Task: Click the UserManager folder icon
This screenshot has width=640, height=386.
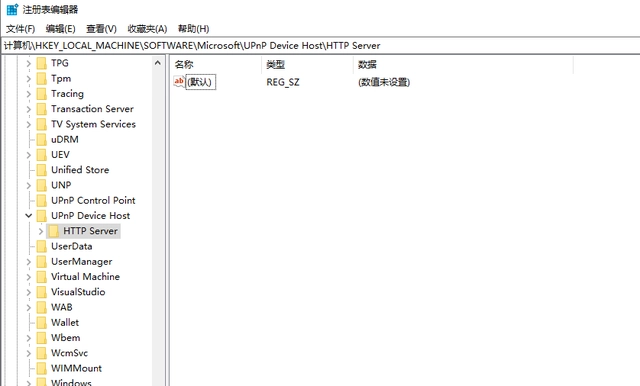Action: coord(42,262)
